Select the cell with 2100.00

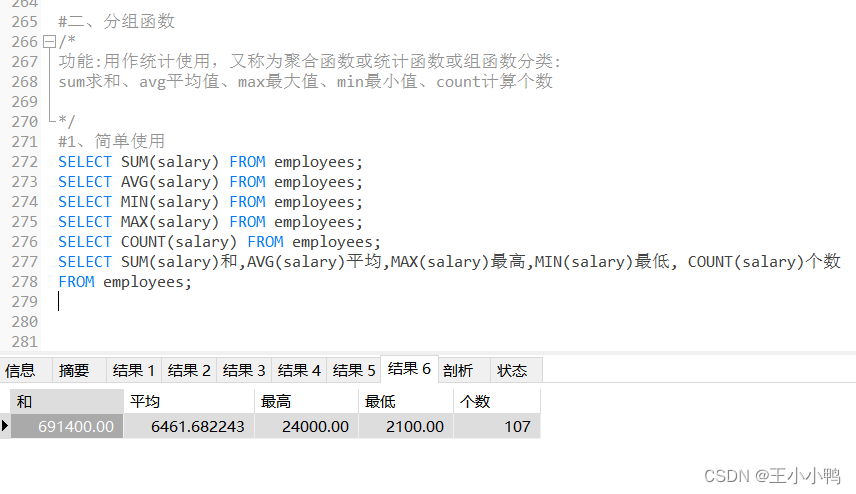406,426
